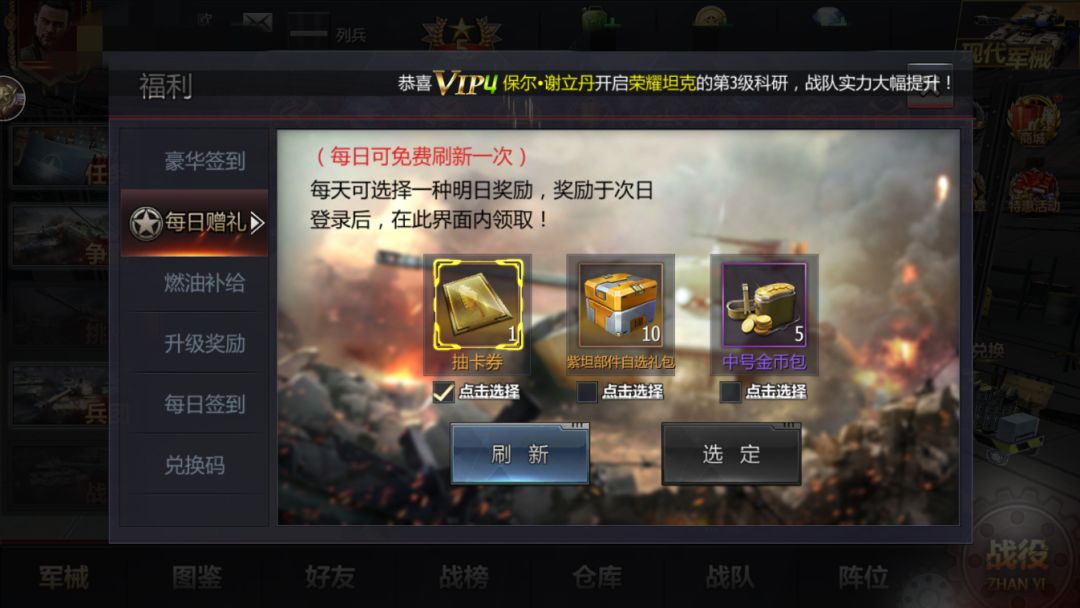
Task: Check 点击选择 under 中号金币包
Action: (730, 392)
